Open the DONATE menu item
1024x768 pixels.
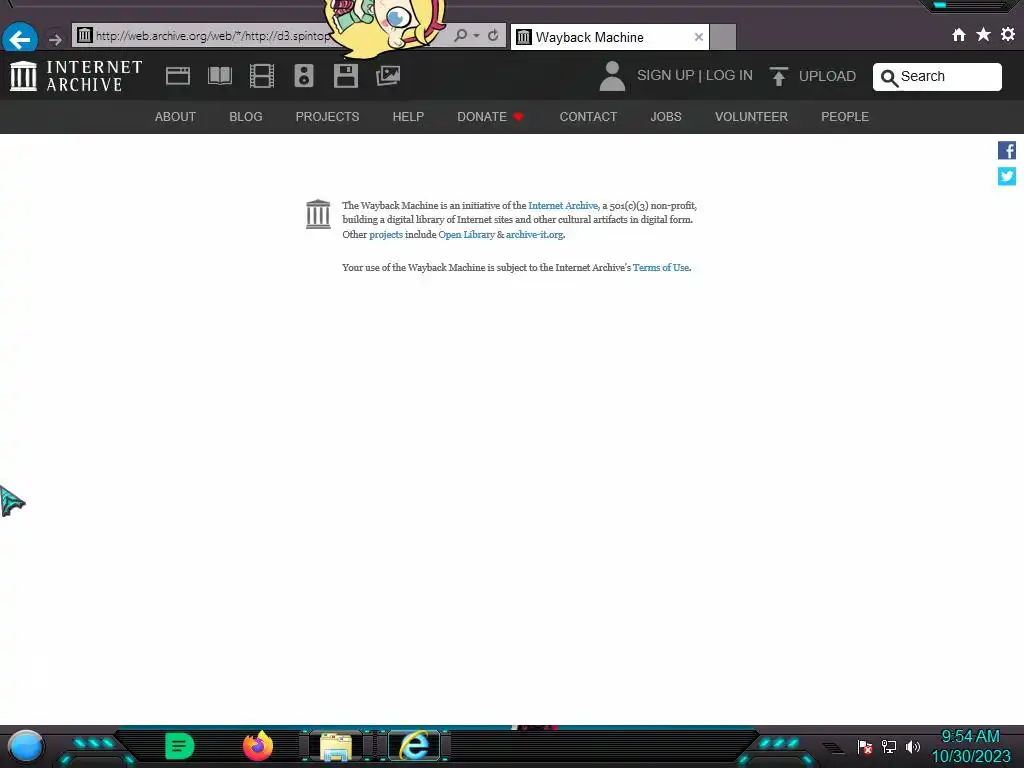490,117
